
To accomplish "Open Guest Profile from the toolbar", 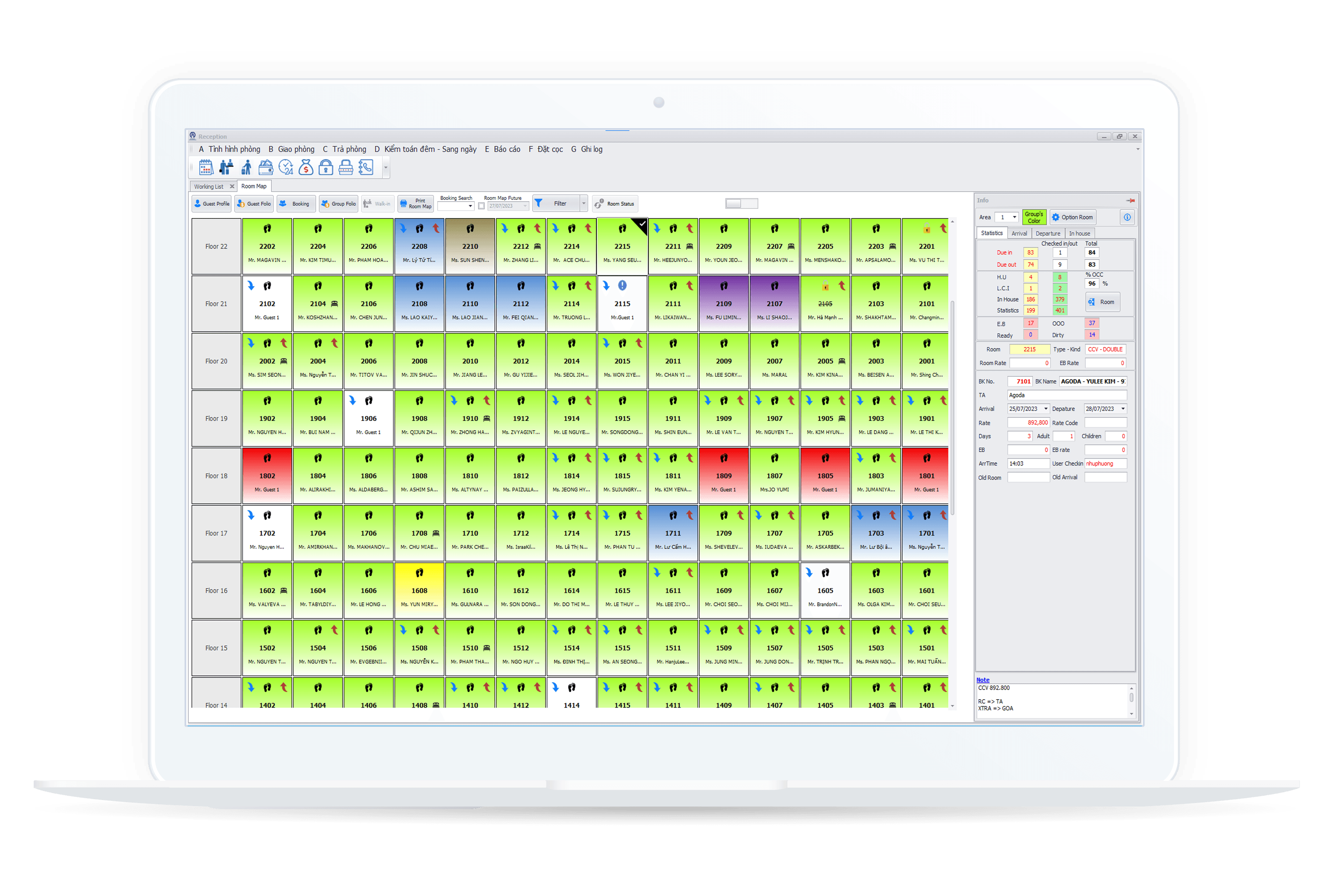I will [212, 203].
